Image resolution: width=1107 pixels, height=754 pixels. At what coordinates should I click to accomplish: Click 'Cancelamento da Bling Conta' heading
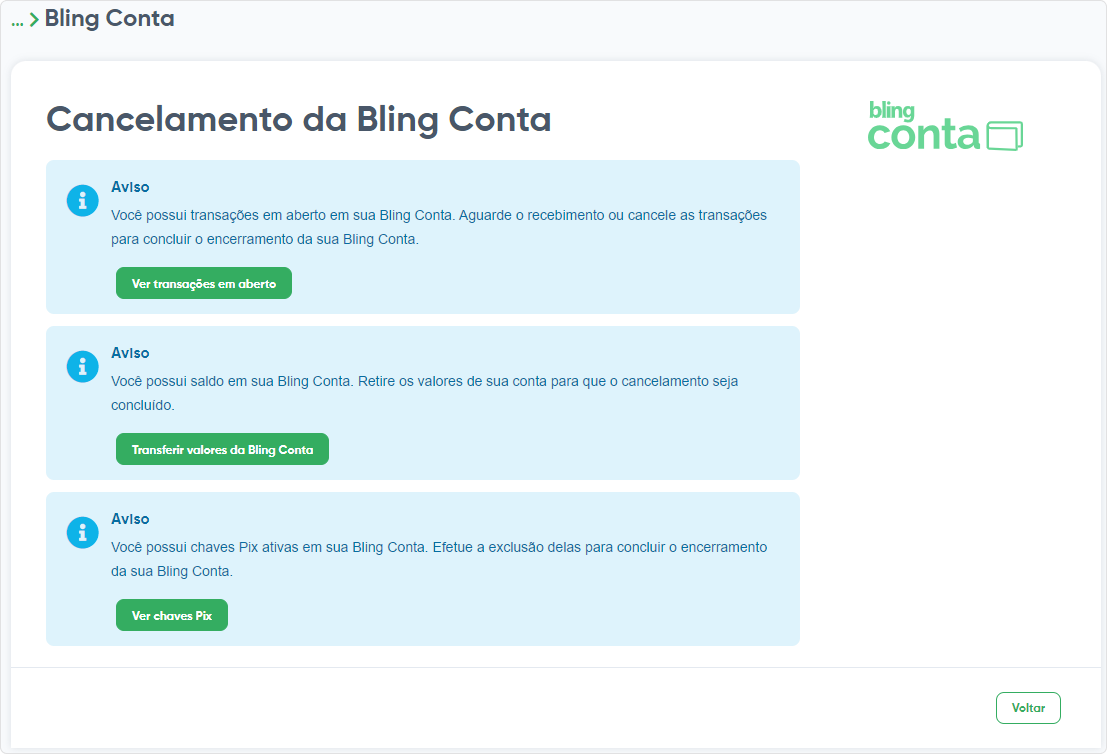coord(299,119)
